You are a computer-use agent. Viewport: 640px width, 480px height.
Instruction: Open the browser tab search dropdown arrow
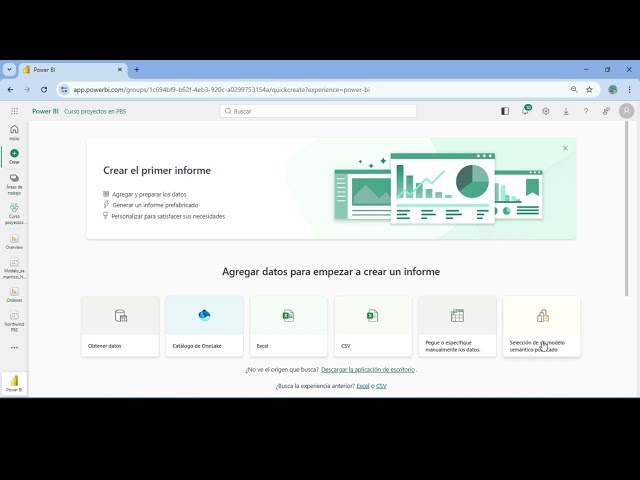9,70
